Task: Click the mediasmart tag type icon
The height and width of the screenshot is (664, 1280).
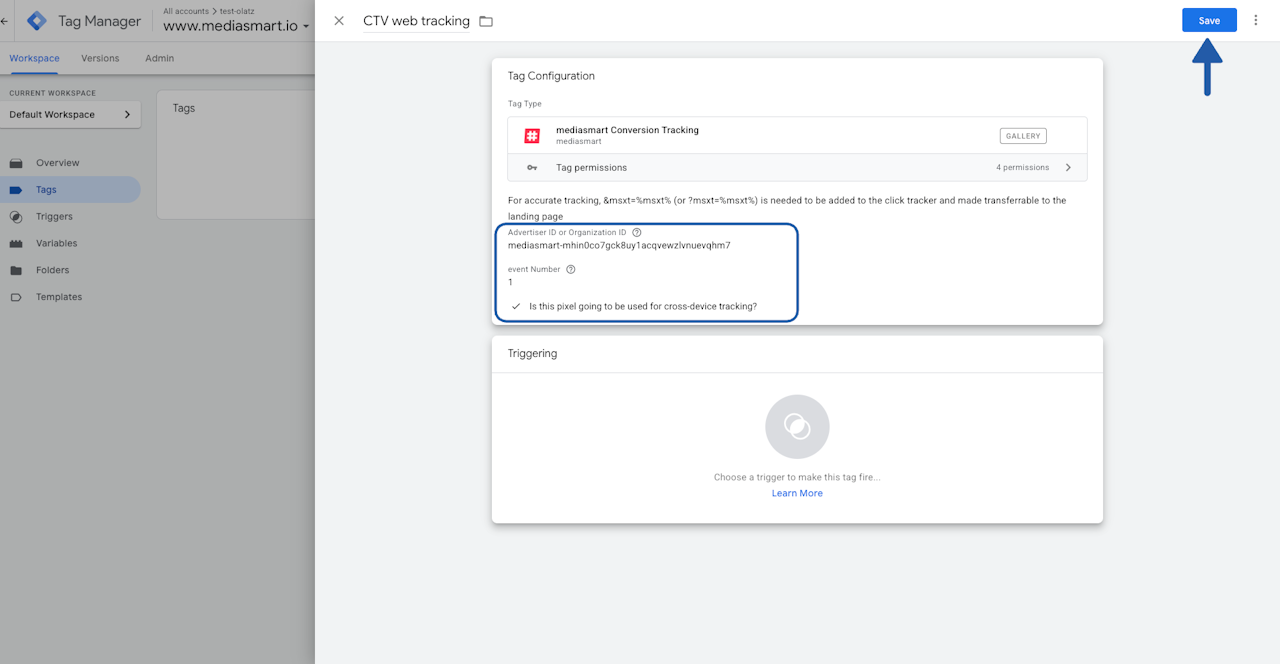Action: tap(532, 136)
